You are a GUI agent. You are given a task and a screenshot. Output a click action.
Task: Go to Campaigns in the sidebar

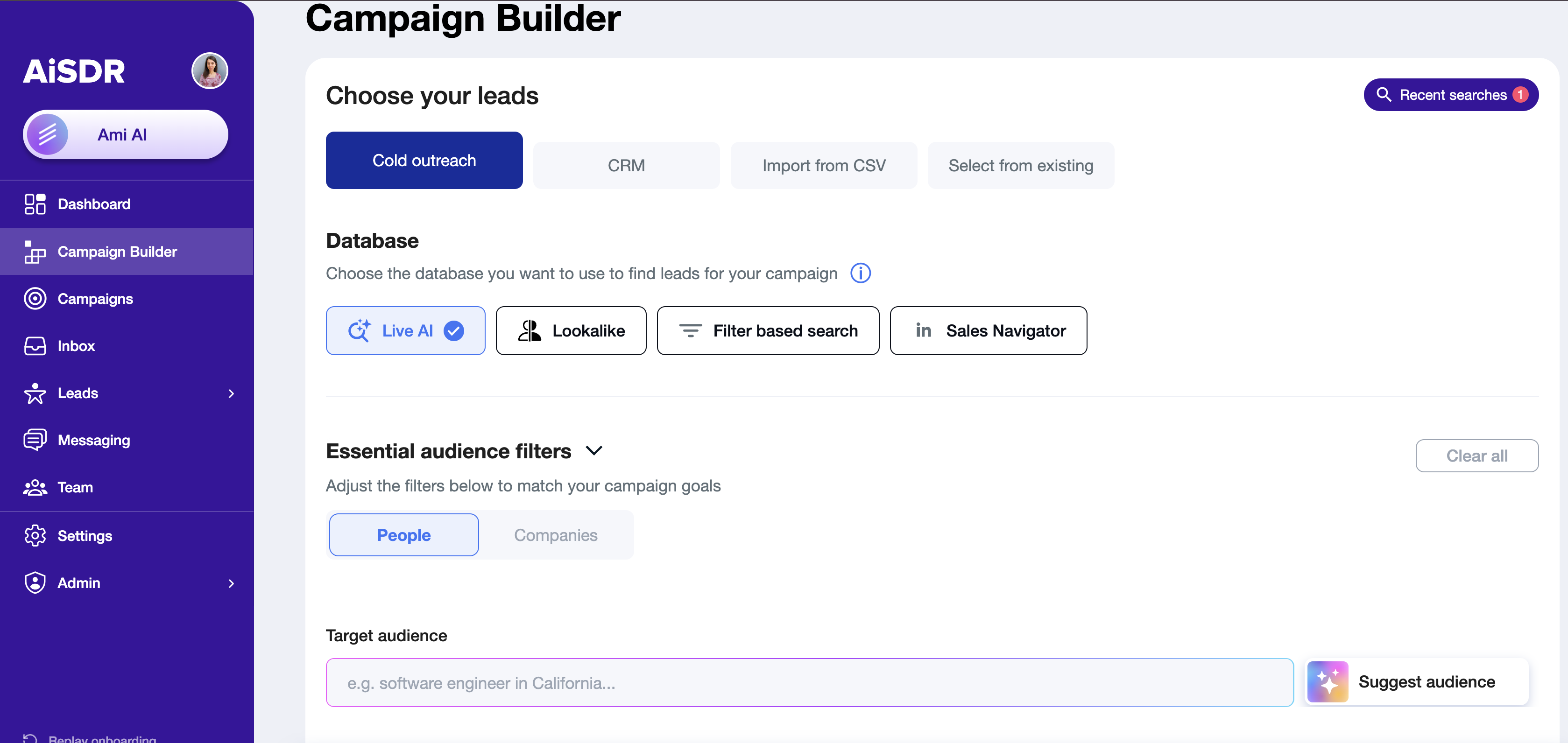click(x=127, y=299)
